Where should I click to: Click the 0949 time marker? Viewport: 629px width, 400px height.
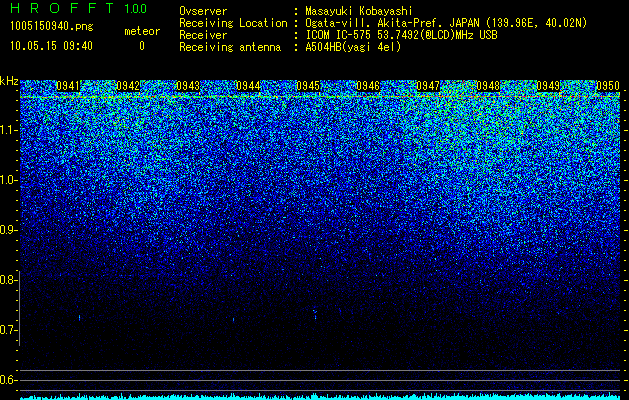[x=548, y=86]
